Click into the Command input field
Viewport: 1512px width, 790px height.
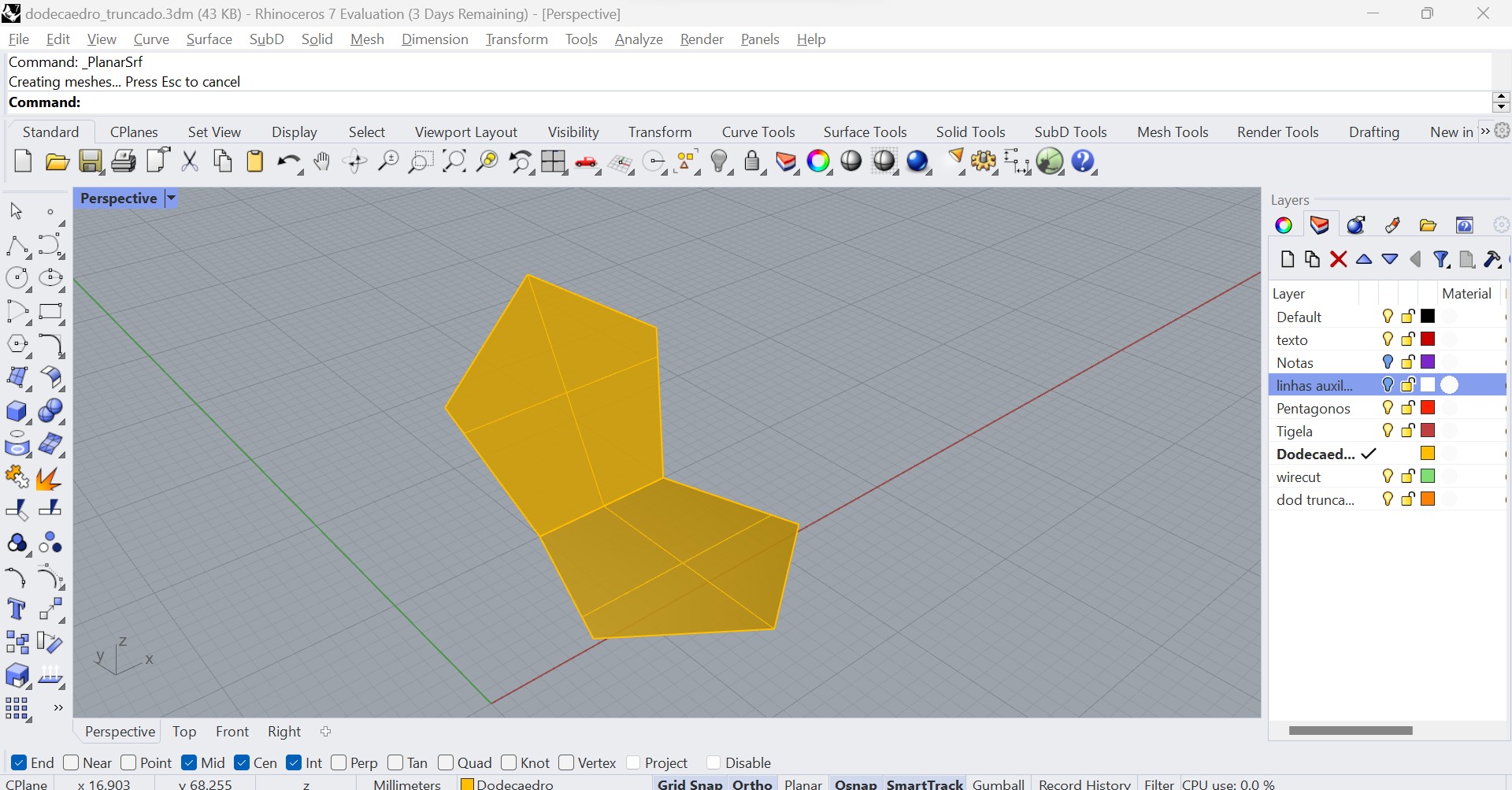pos(748,102)
